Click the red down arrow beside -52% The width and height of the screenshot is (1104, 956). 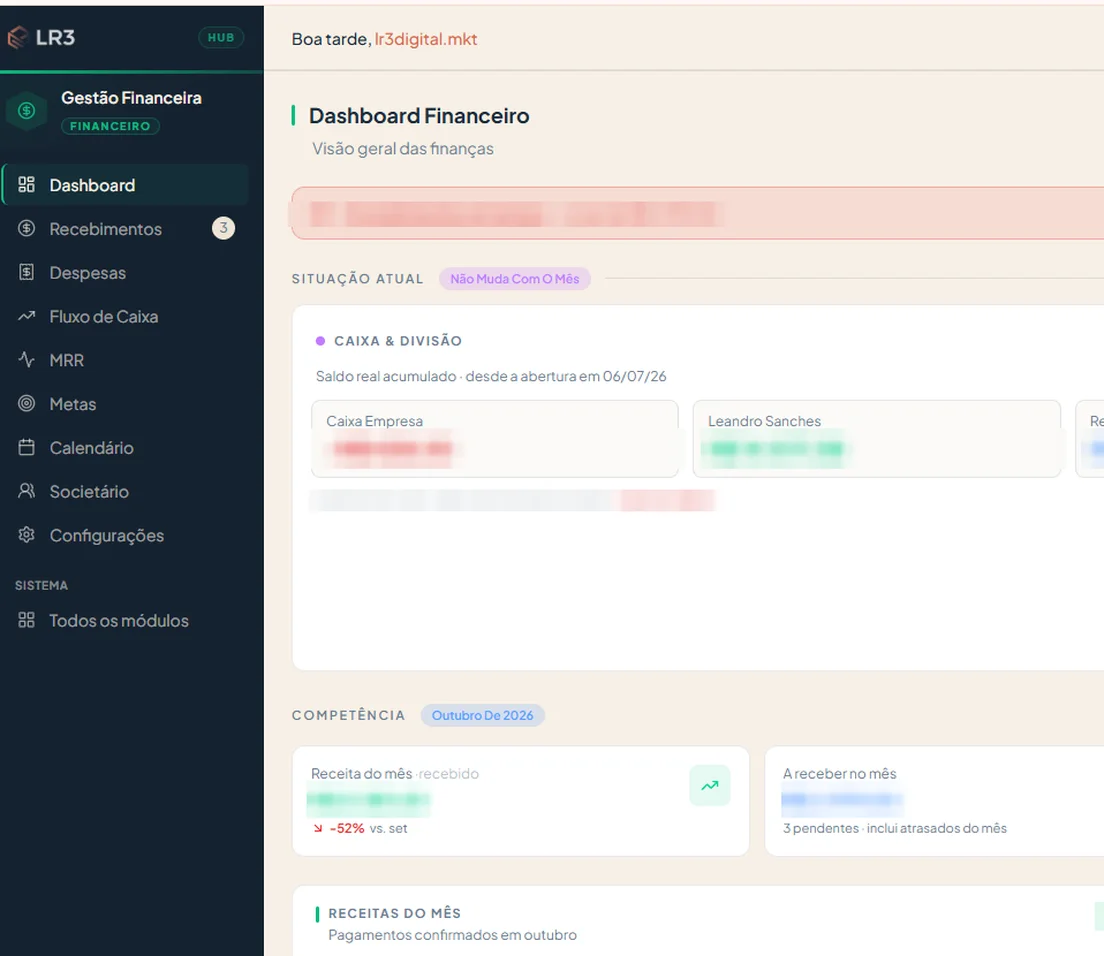click(318, 829)
